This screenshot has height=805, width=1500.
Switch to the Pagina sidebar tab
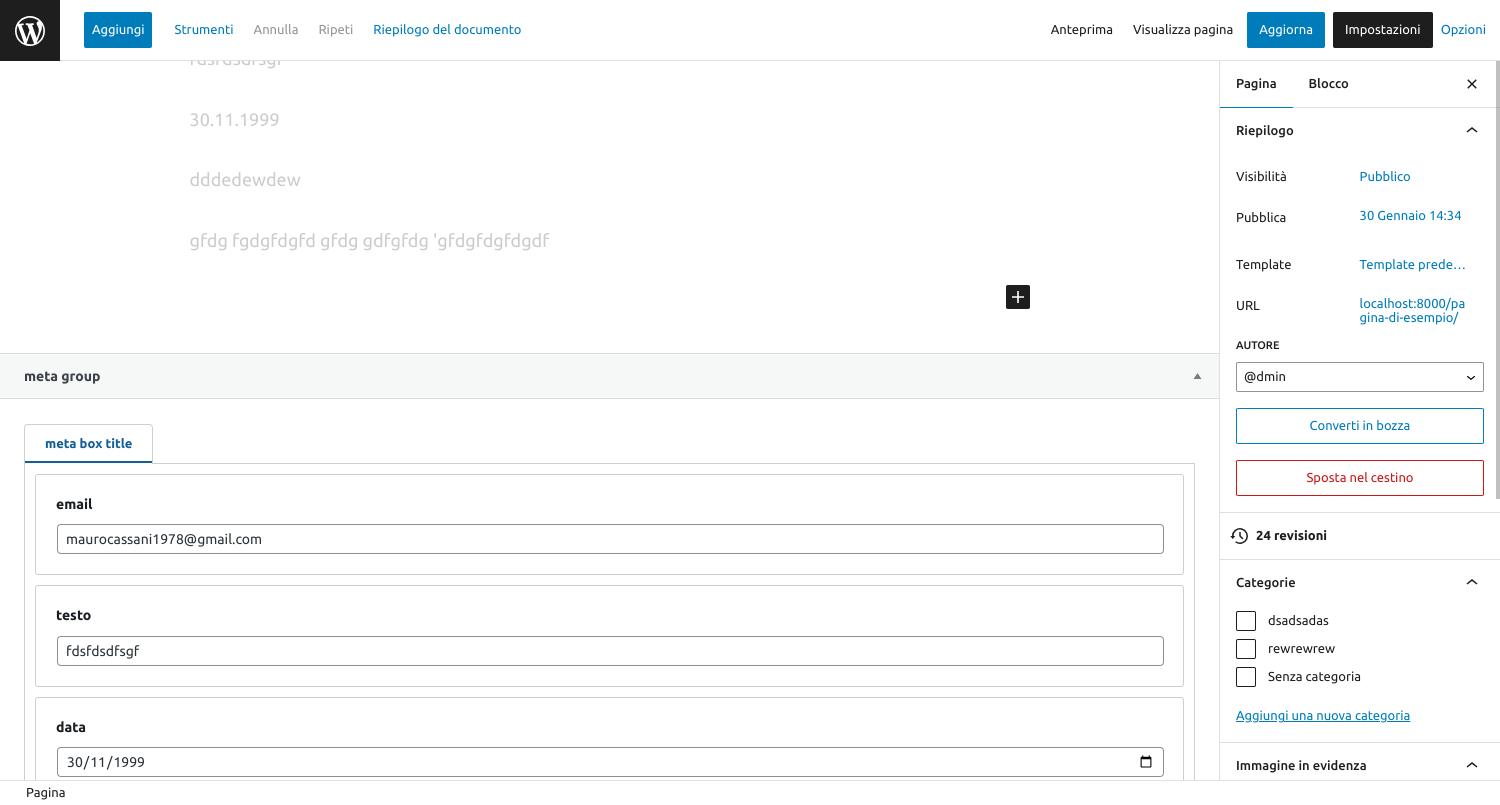1256,84
